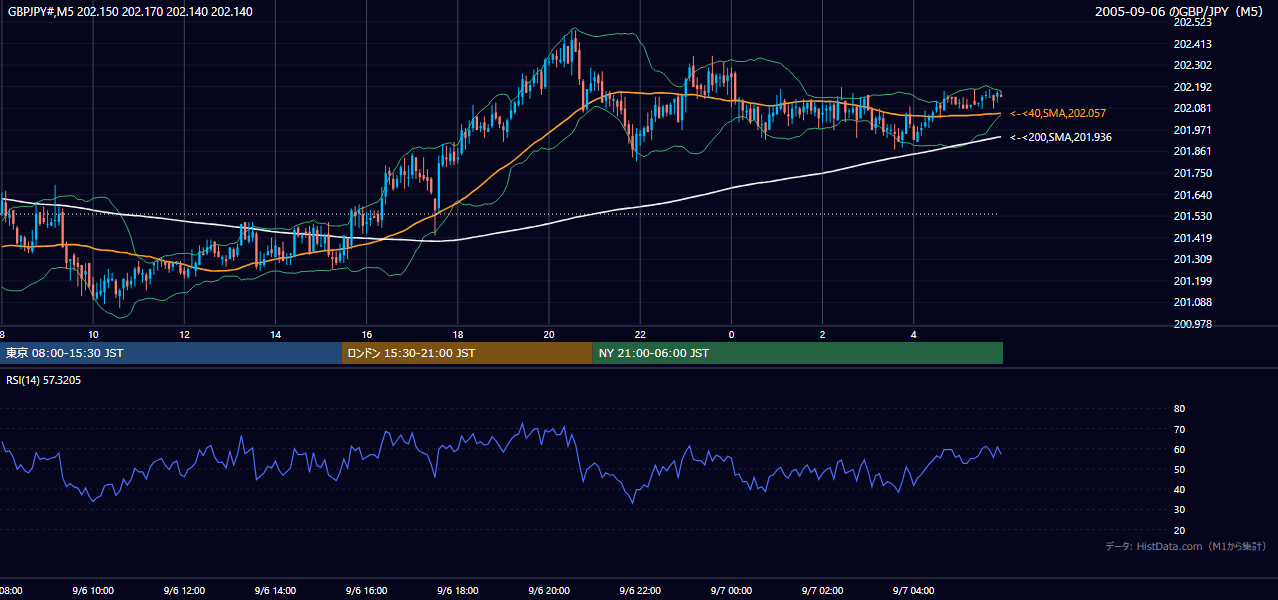
Task: Select the 40 SMA label 202.057
Action: pos(1058,113)
